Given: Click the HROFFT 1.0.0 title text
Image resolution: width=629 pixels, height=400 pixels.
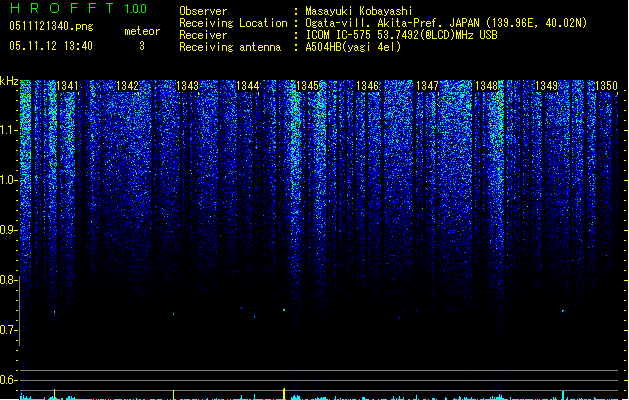Looking at the screenshot, I should point(78,8).
